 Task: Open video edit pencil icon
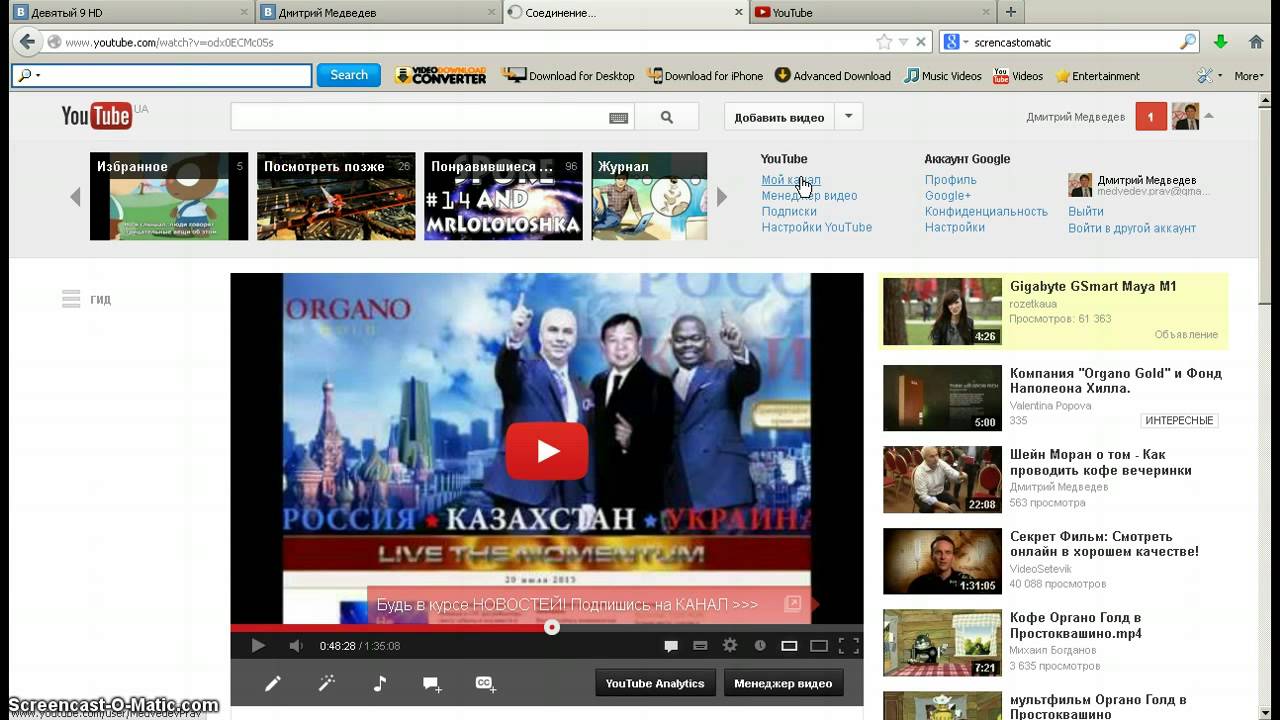point(272,684)
